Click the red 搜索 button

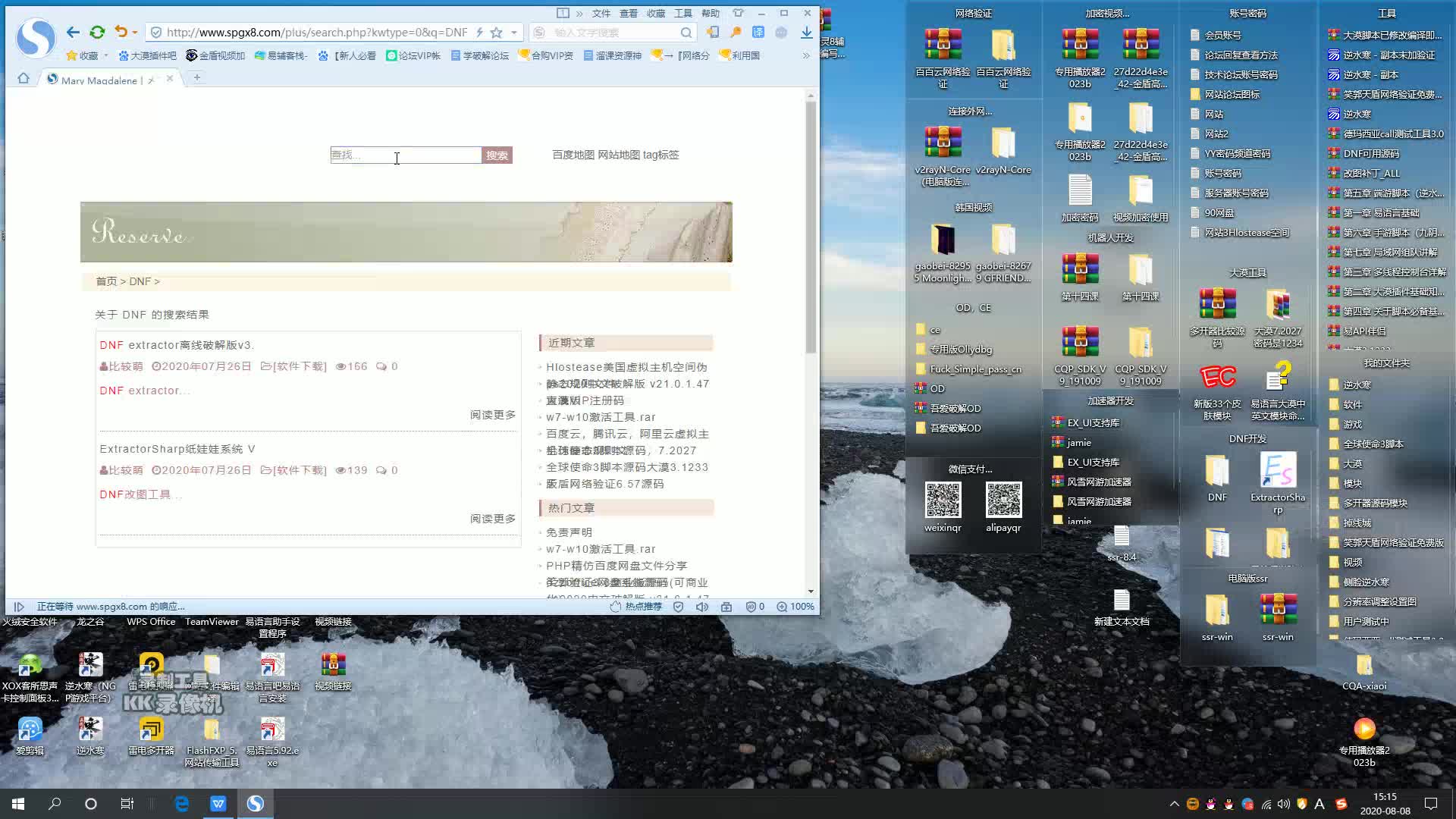tap(497, 155)
